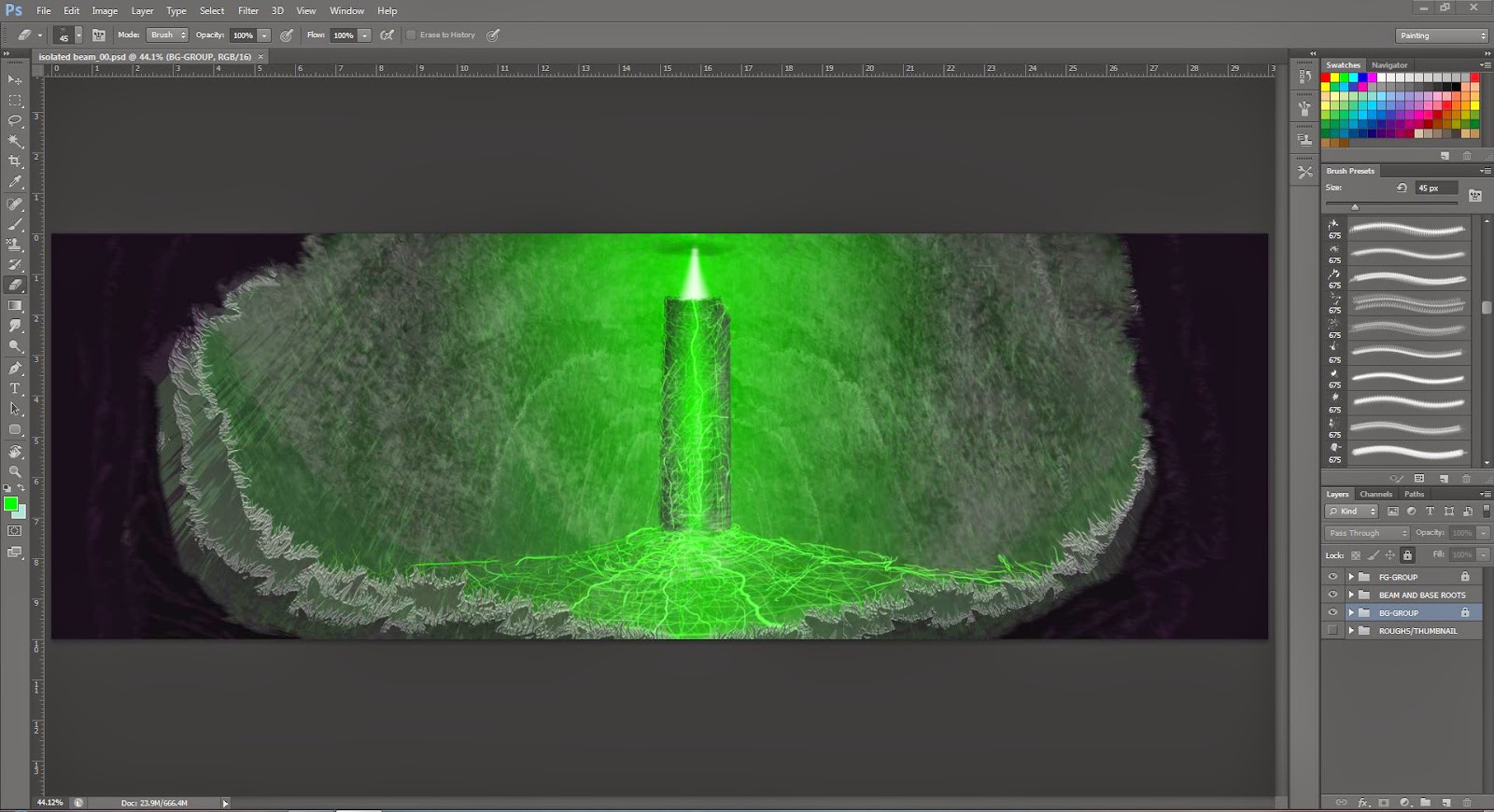Select the Pen tool
Viewport: 1494px width, 812px height.
point(15,368)
